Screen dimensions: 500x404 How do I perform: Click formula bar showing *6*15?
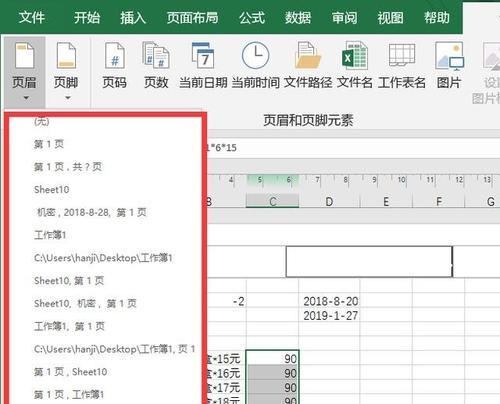pos(353,147)
